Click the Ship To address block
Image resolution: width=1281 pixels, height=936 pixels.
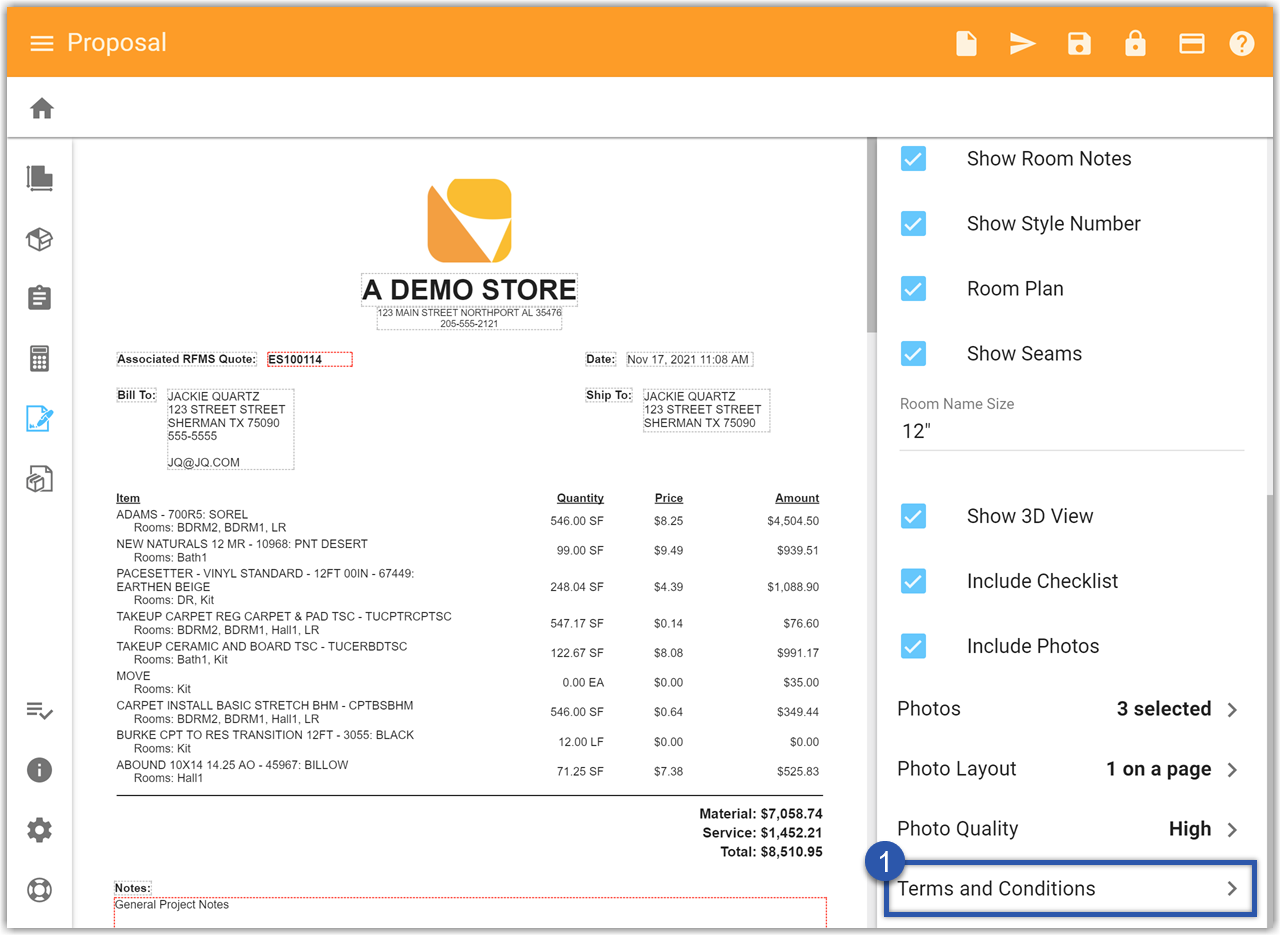point(705,410)
